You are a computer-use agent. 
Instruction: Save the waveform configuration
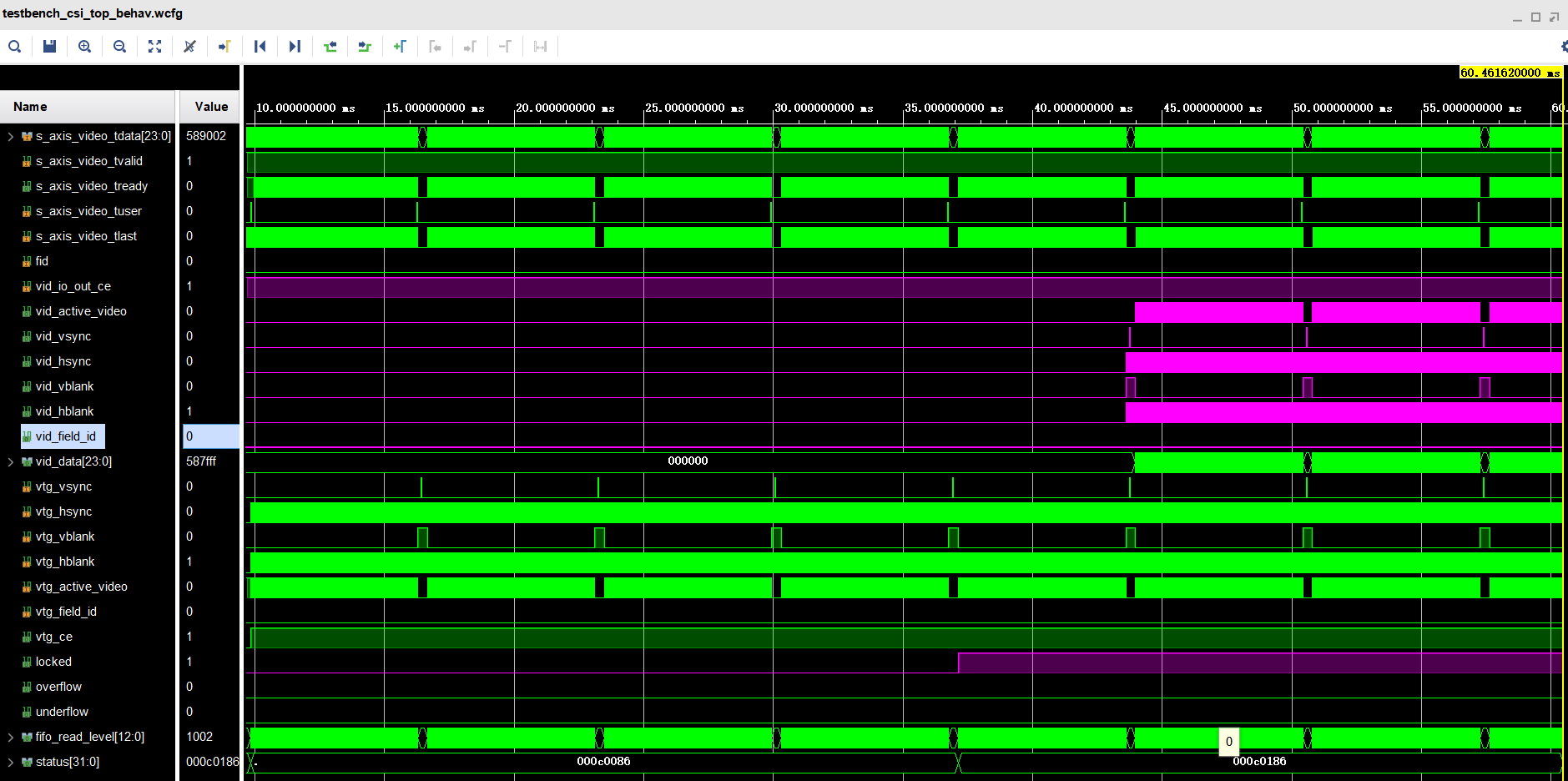[49, 46]
